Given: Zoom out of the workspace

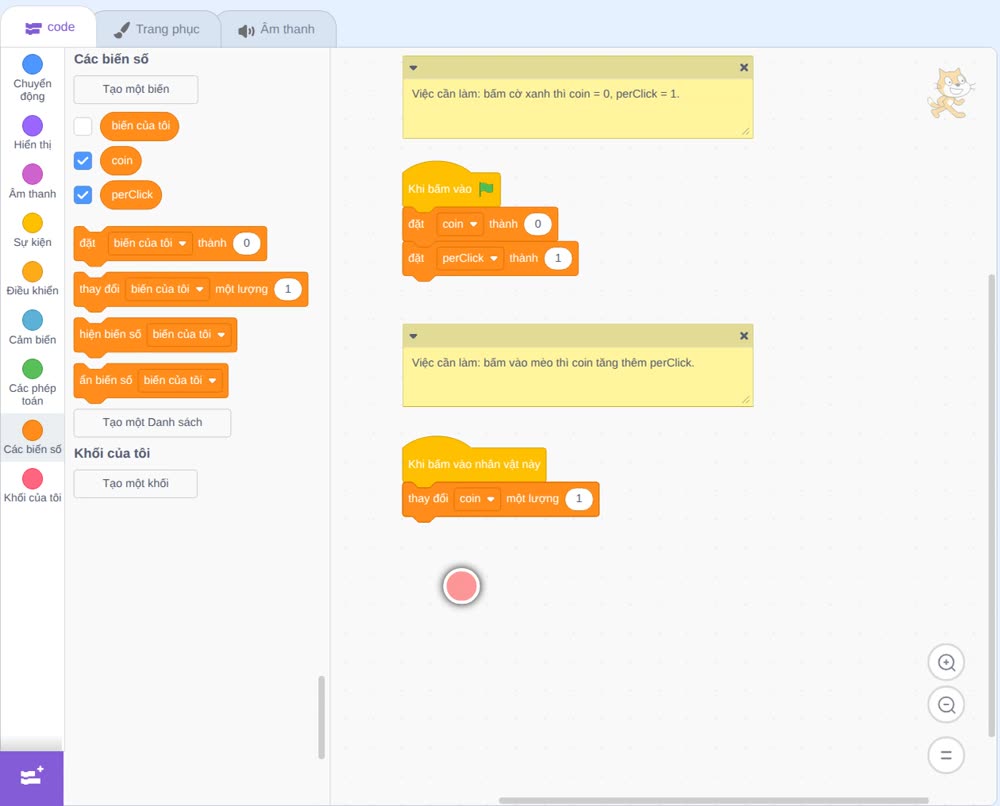Looking at the screenshot, I should [946, 705].
